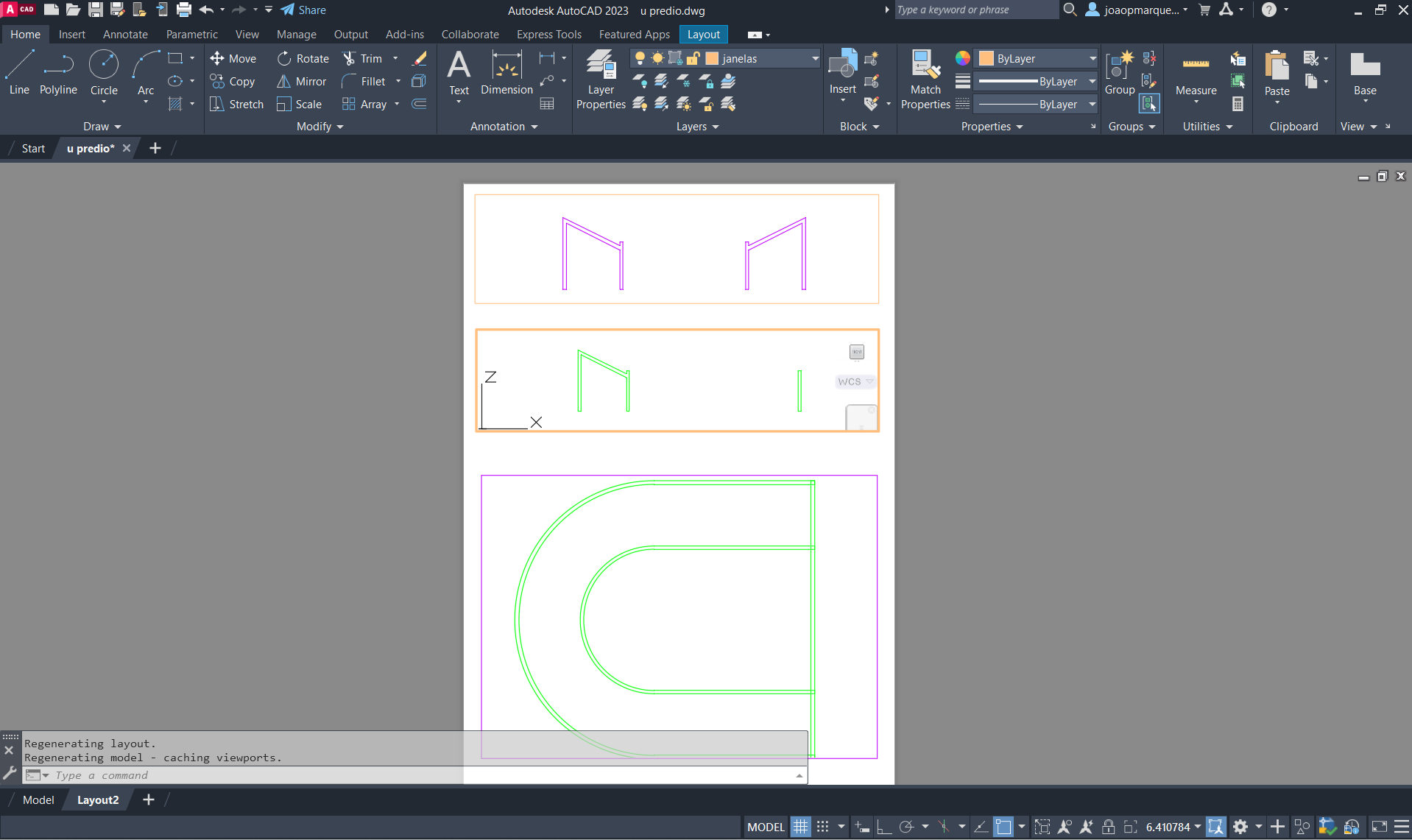Open the ByLayer color dropdown
This screenshot has width=1412, height=840.
point(1092,59)
